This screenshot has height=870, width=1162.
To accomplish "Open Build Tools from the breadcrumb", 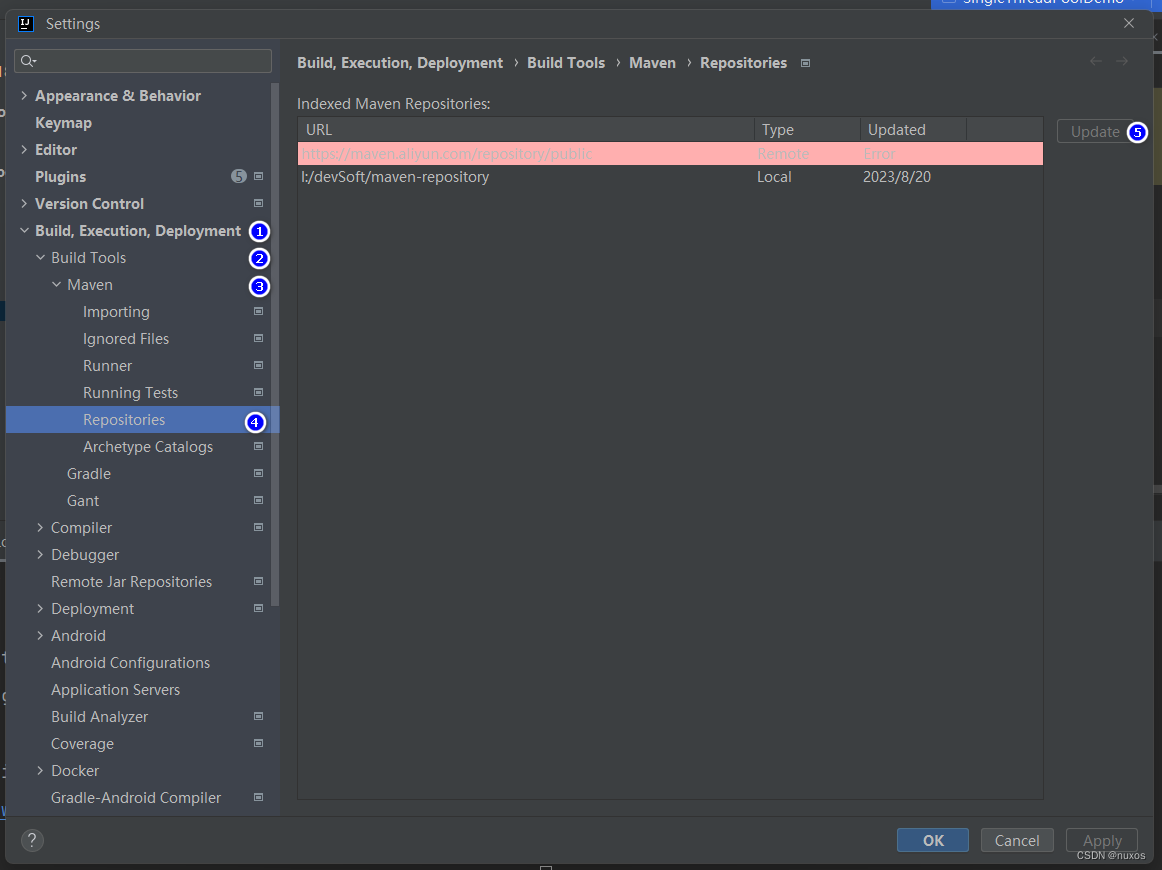I will coord(566,62).
